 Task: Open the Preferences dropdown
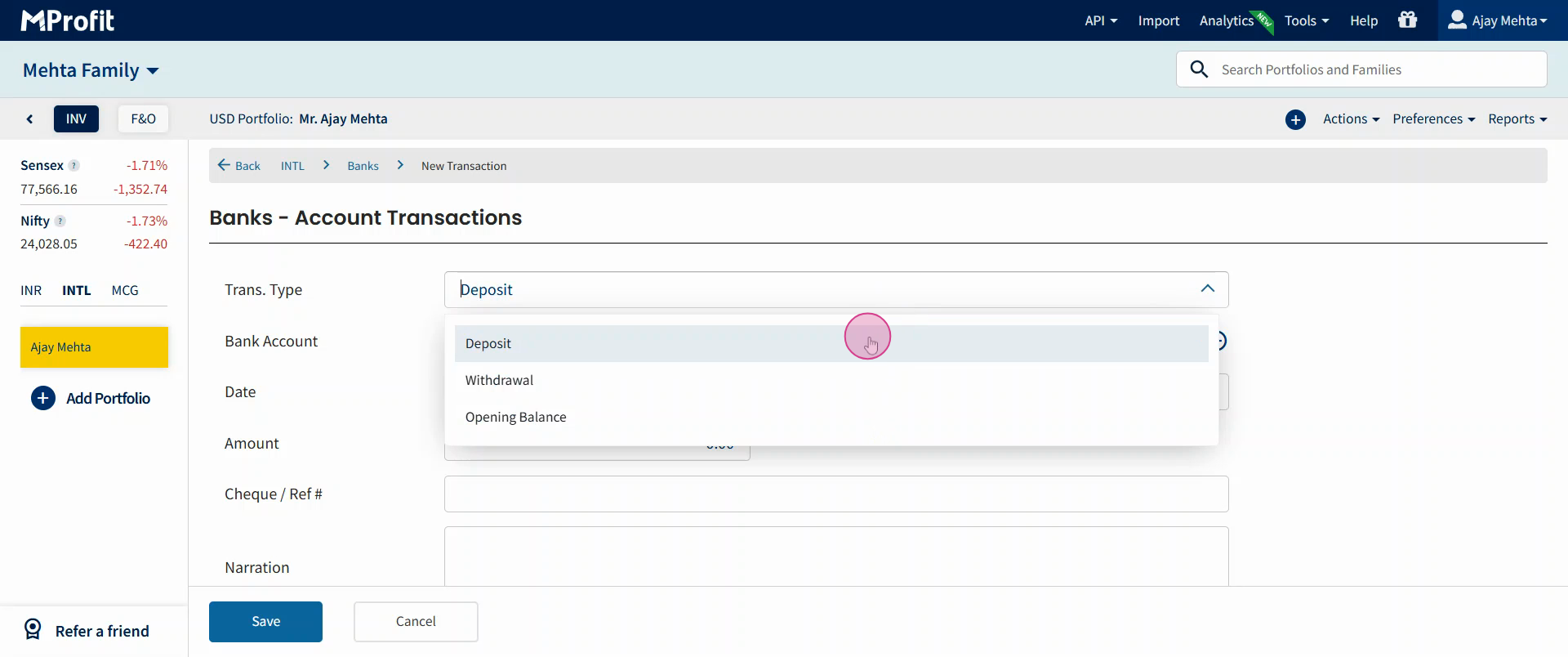pos(1433,119)
